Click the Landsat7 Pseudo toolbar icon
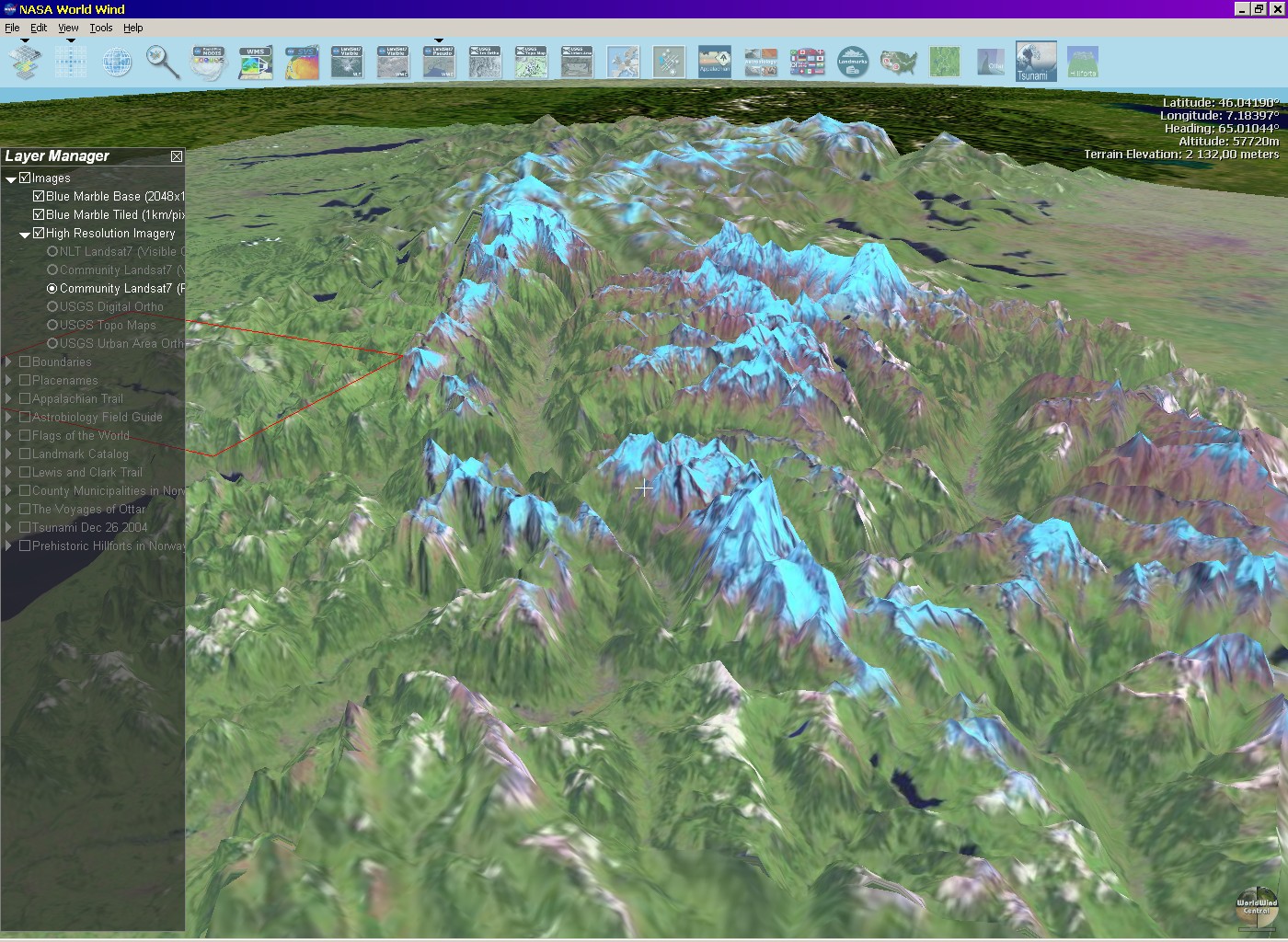 click(x=440, y=63)
